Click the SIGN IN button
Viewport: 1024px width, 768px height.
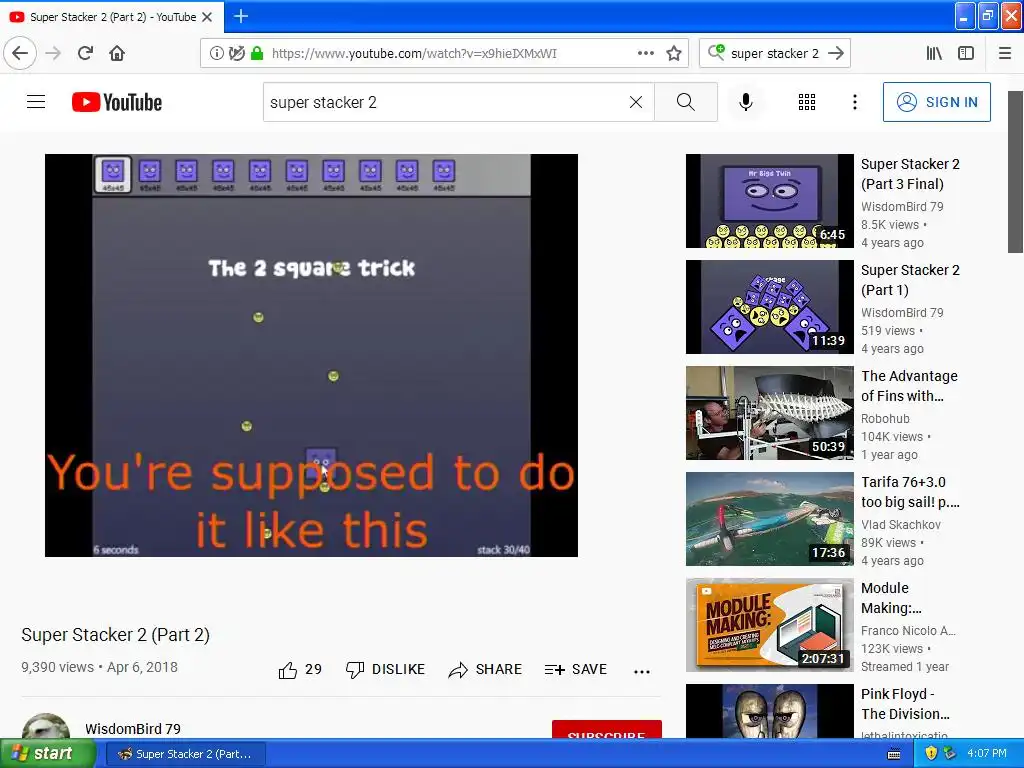click(936, 102)
